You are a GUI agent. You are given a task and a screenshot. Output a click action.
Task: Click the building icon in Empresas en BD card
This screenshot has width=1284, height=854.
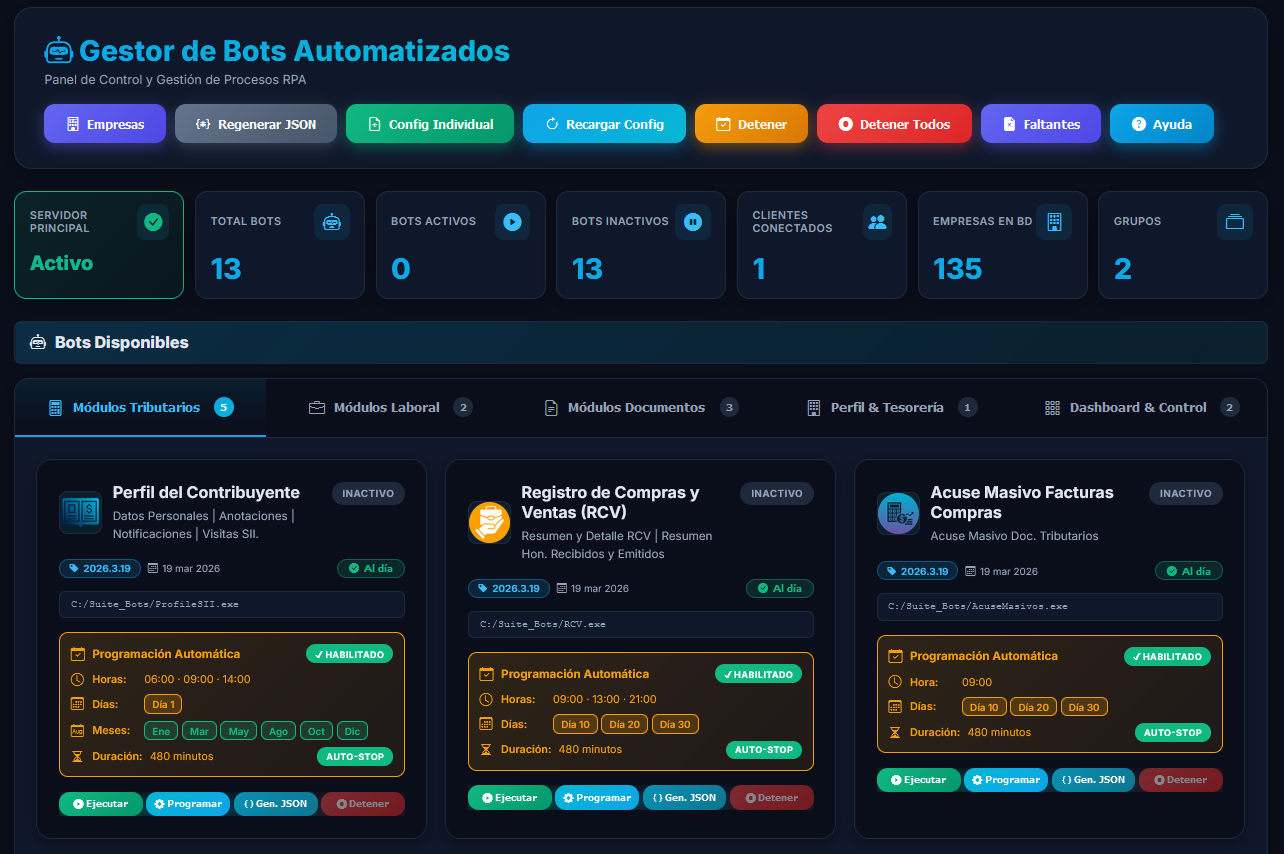[1054, 222]
